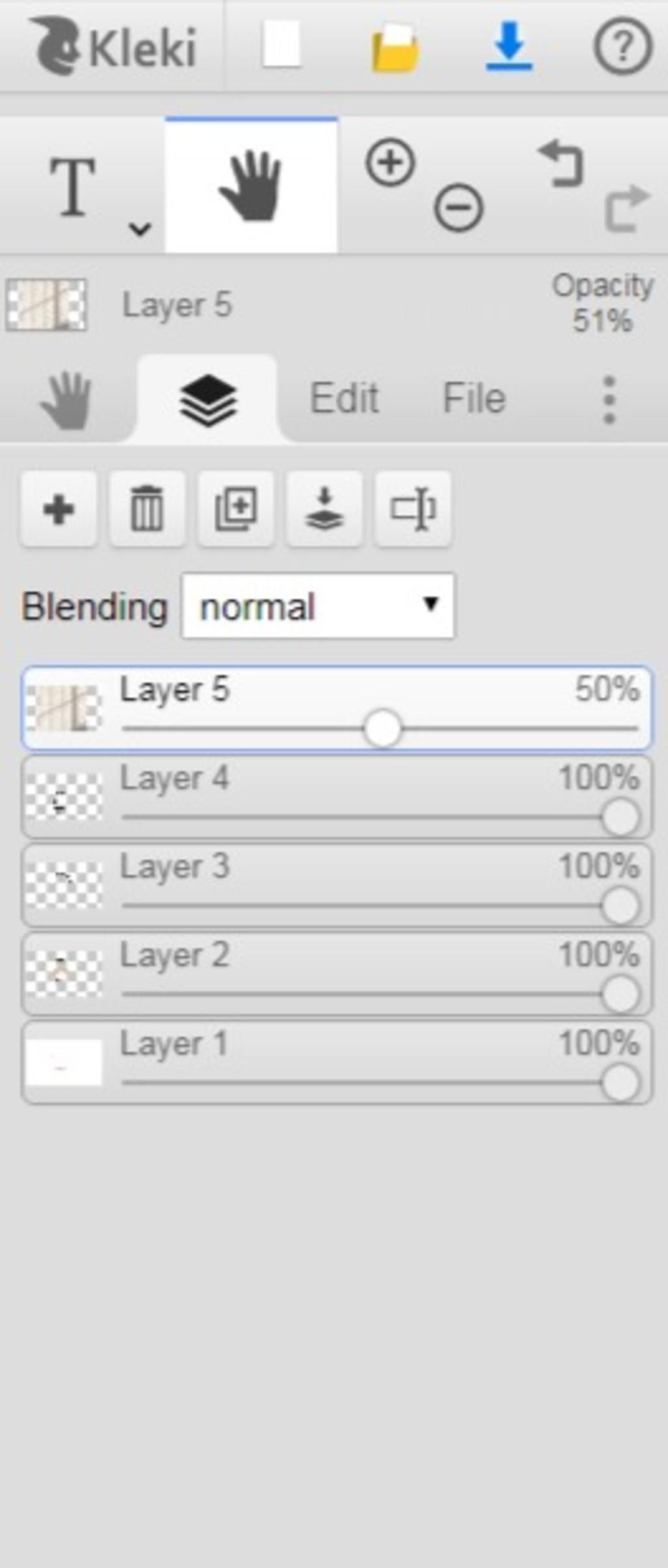Rename the layer with the rename icon
668x1568 pixels.
pos(413,509)
